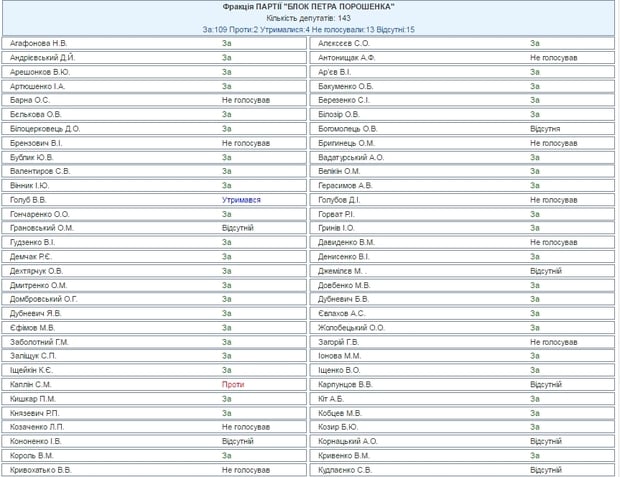This screenshot has width=620, height=477.
Task: Select the "Відсутня" status for Богомолець О.В.
Action: coord(548,129)
